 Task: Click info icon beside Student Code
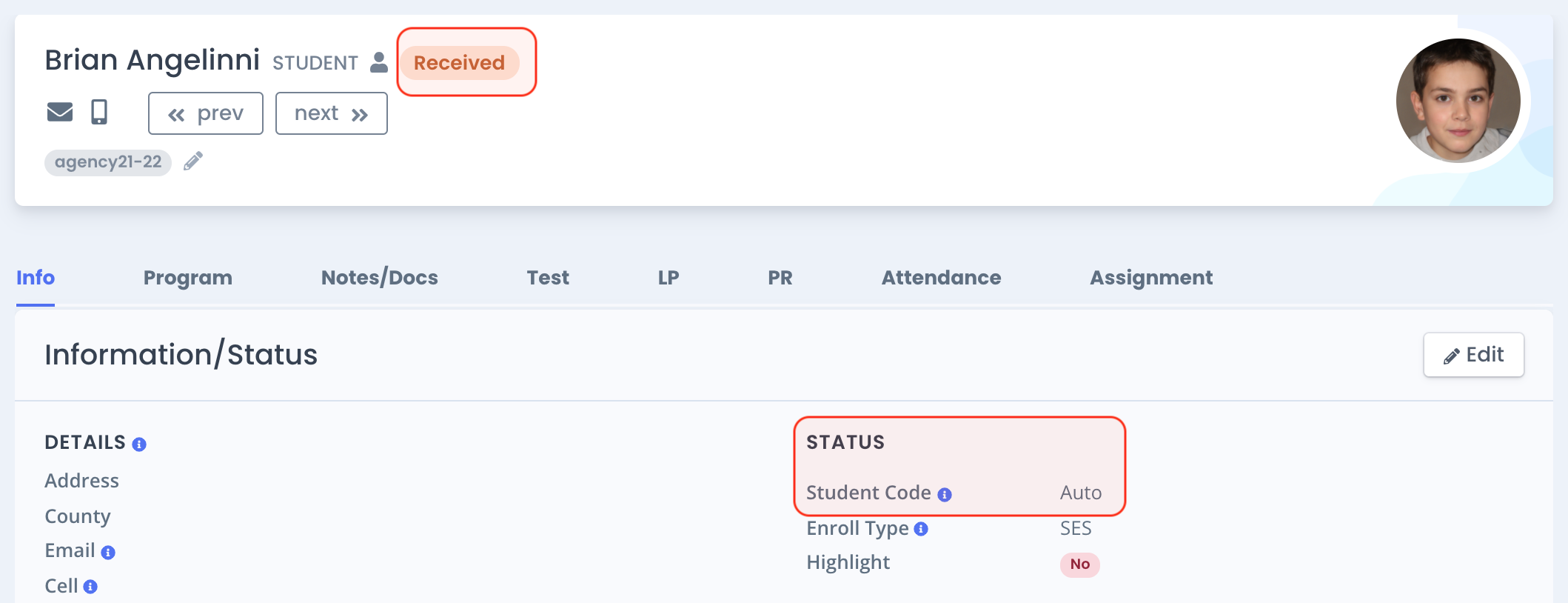pyautogui.click(x=945, y=495)
